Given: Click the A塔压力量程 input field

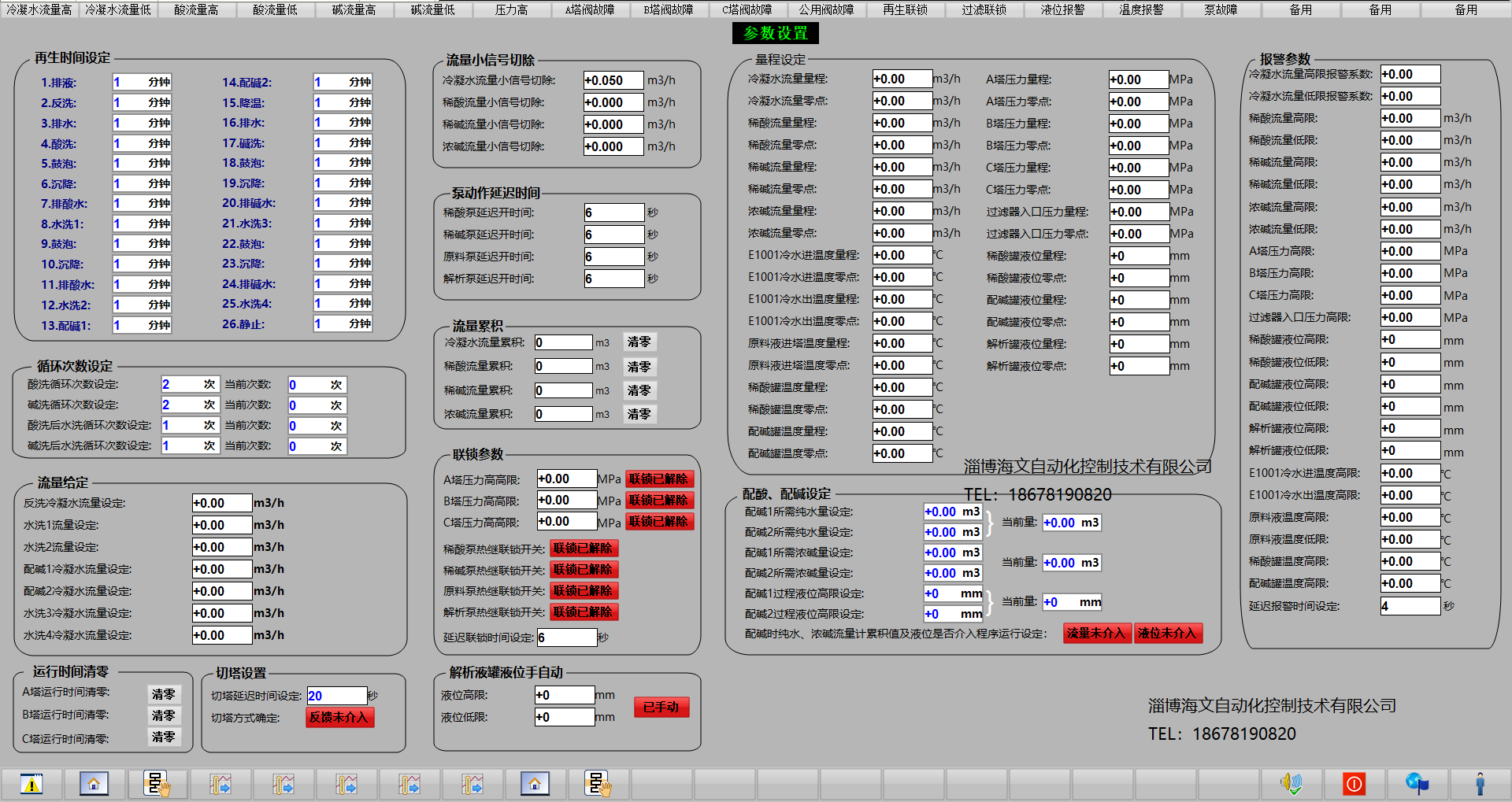Looking at the screenshot, I should click(x=1139, y=79).
